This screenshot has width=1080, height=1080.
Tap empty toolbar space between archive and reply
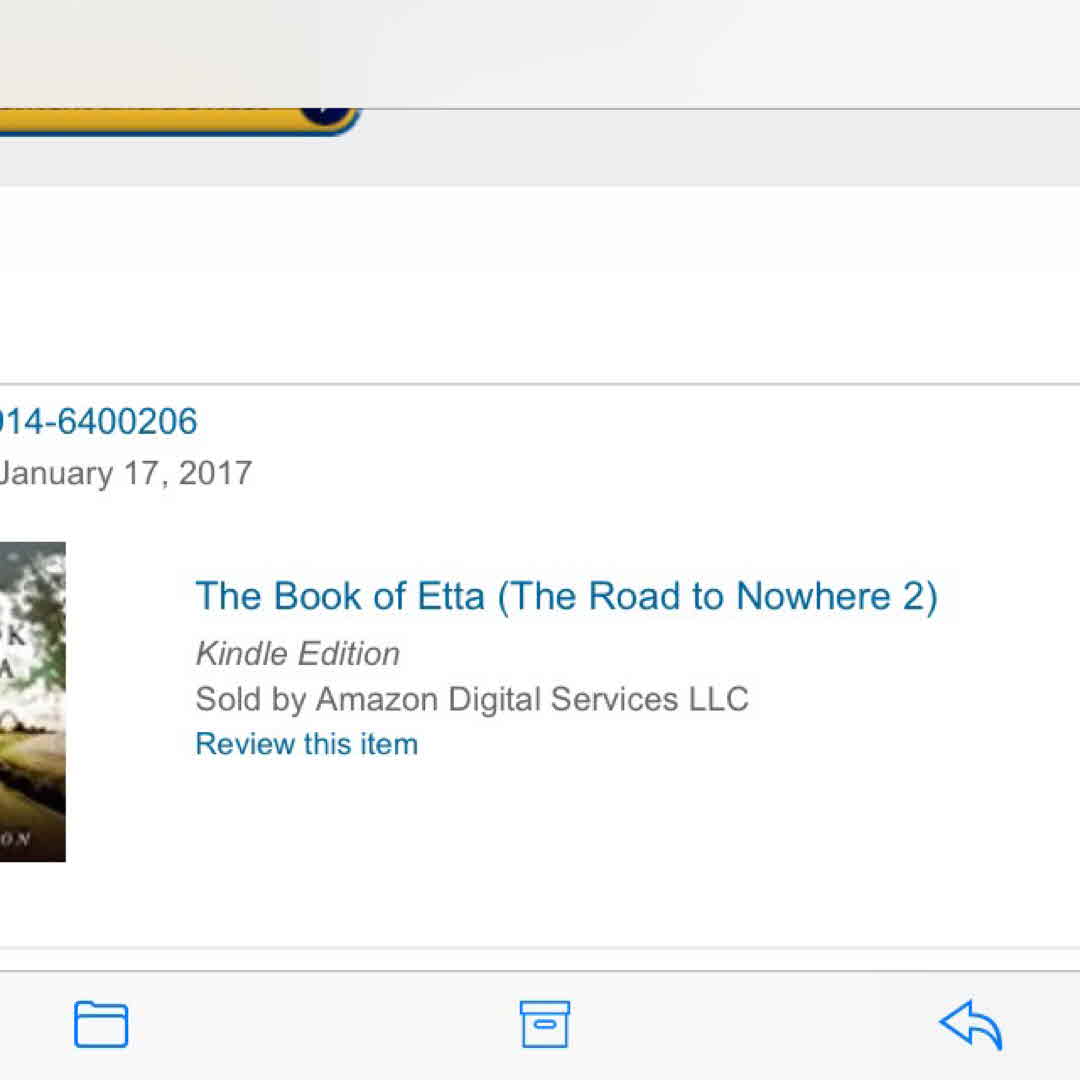point(760,1024)
